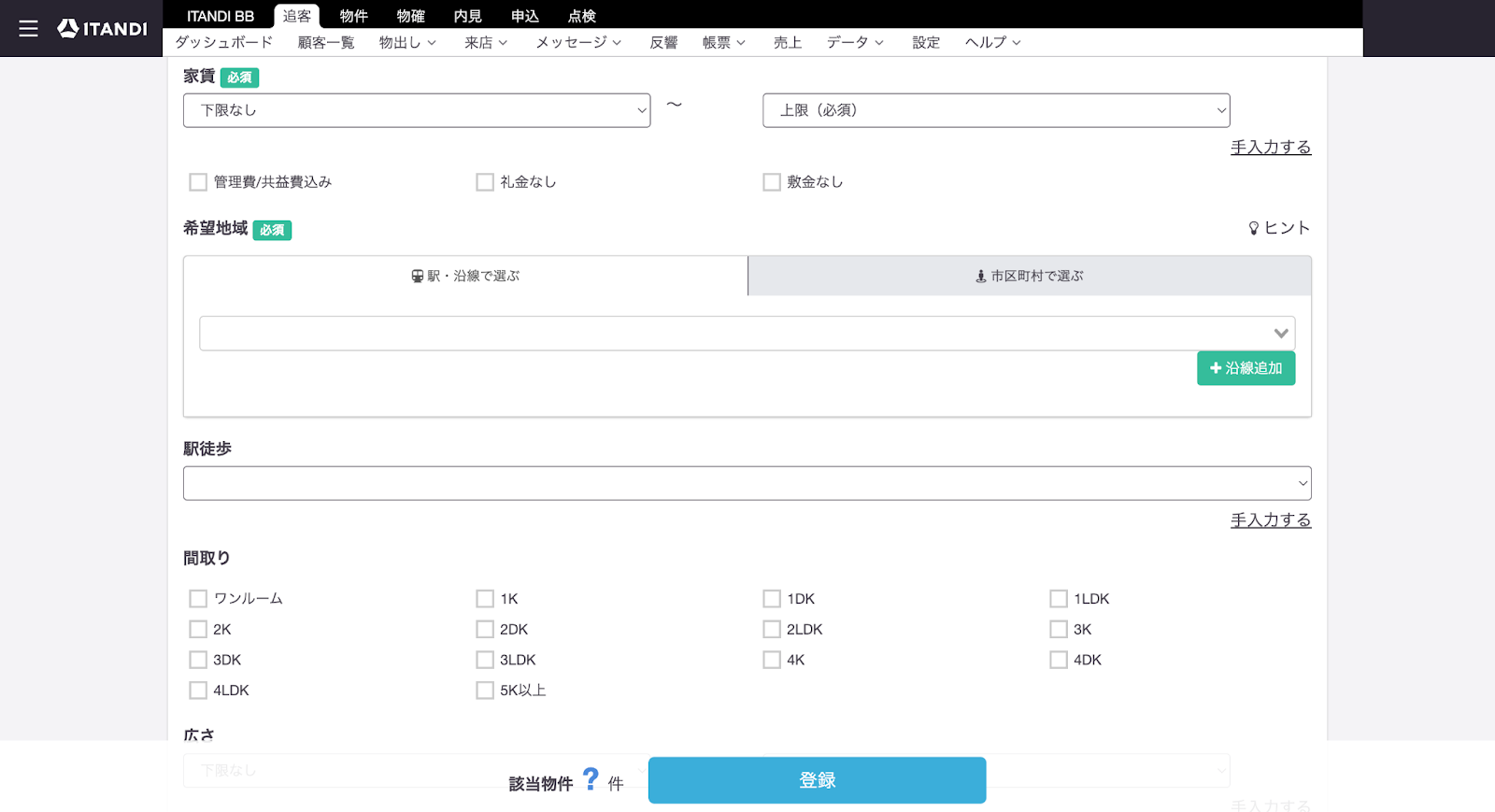Check 管理費/共益費込み checkbox
This screenshot has width=1495, height=812.
[198, 182]
